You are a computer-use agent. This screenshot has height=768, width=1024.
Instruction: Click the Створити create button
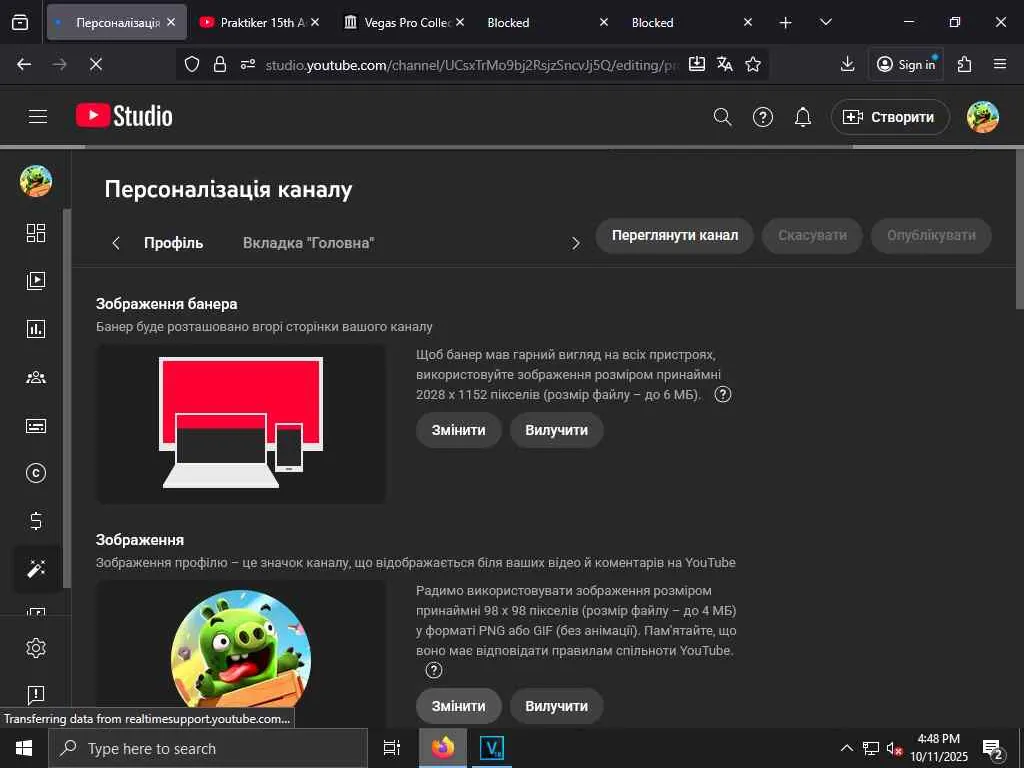[889, 117]
